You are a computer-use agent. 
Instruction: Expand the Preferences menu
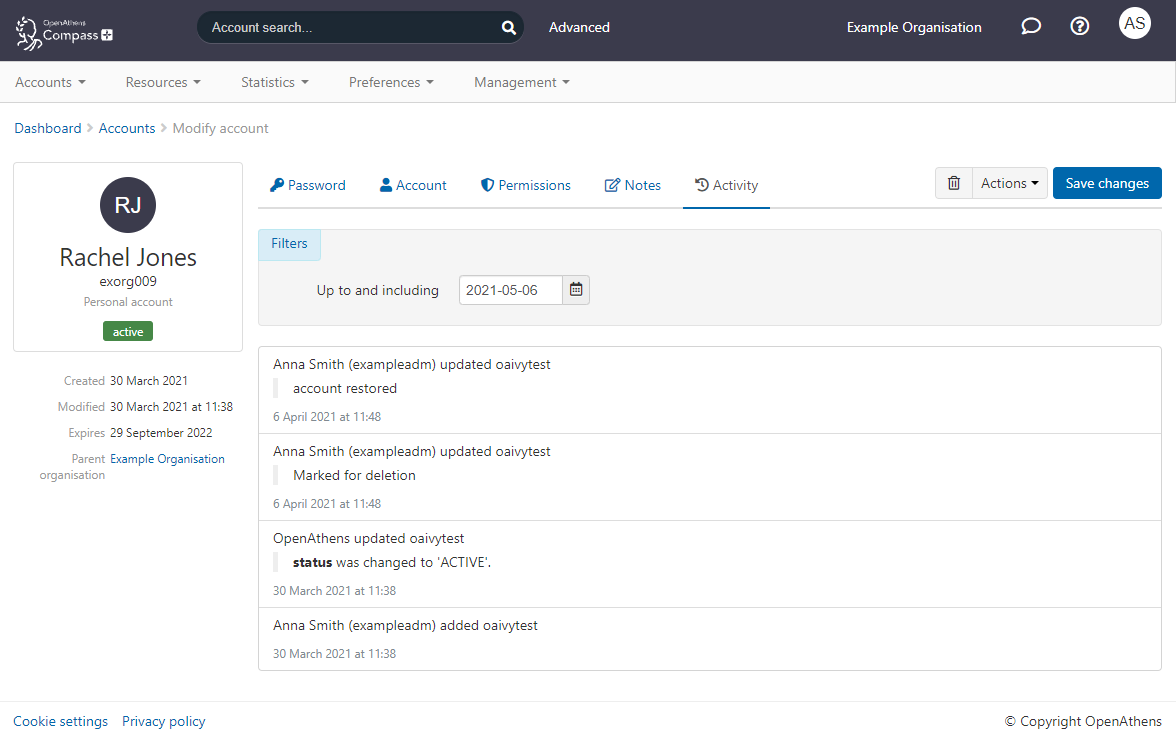point(391,82)
